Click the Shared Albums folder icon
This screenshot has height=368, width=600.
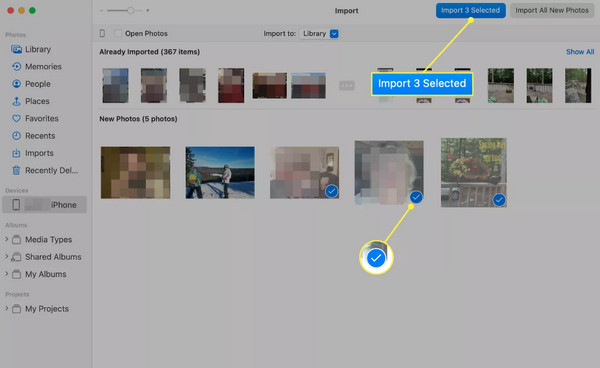[16, 257]
